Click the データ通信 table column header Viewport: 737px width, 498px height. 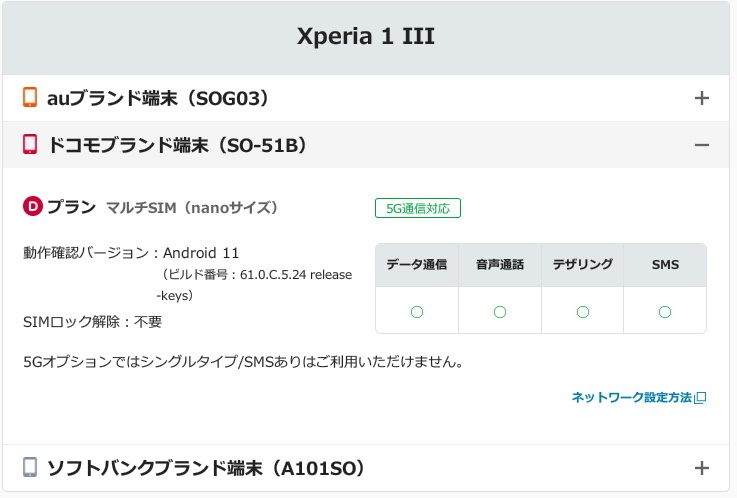[417, 265]
